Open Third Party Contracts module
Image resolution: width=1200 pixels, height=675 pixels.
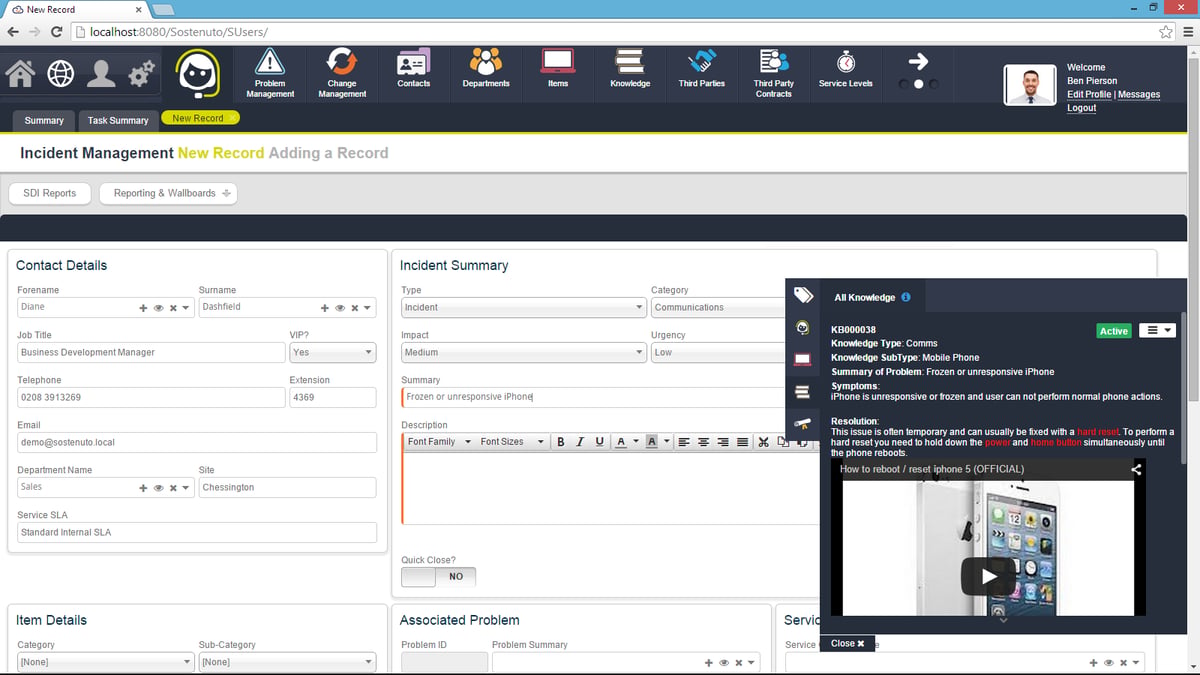coord(774,73)
